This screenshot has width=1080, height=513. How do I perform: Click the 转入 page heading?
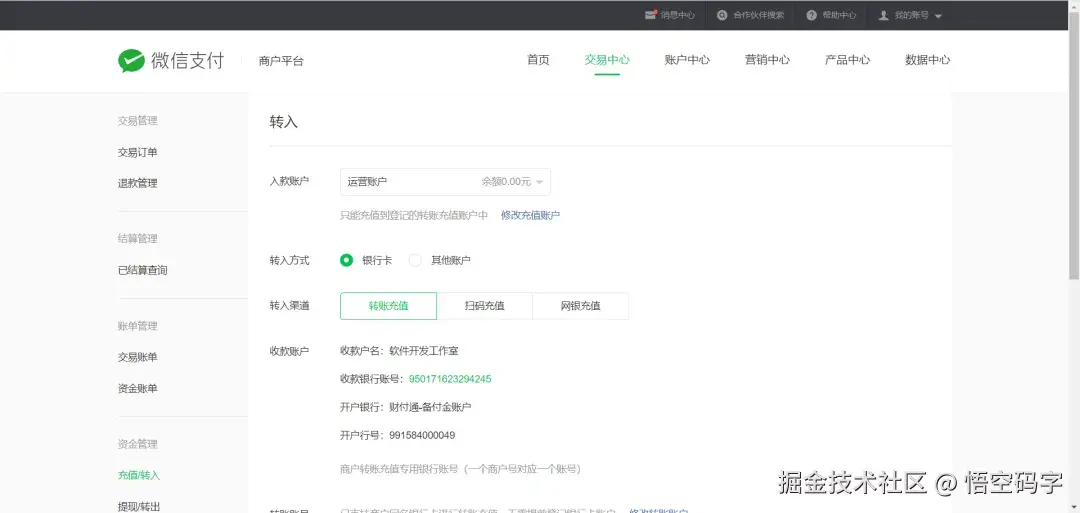pos(283,122)
